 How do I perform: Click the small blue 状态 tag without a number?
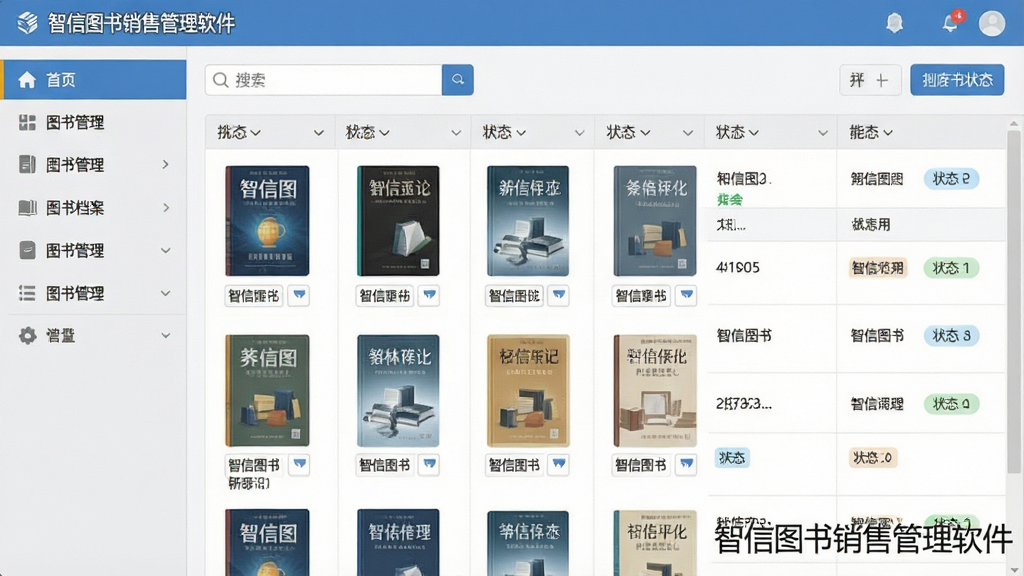731,458
